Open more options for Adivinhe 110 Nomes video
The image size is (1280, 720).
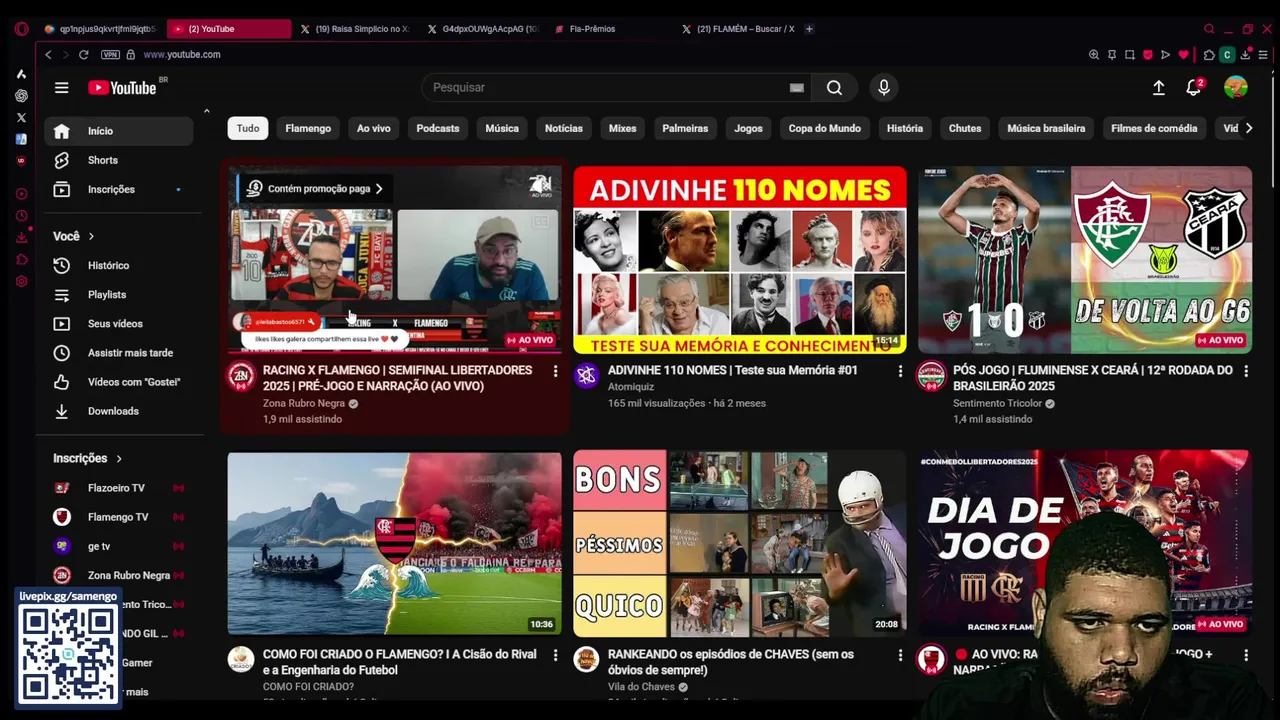tap(900, 371)
